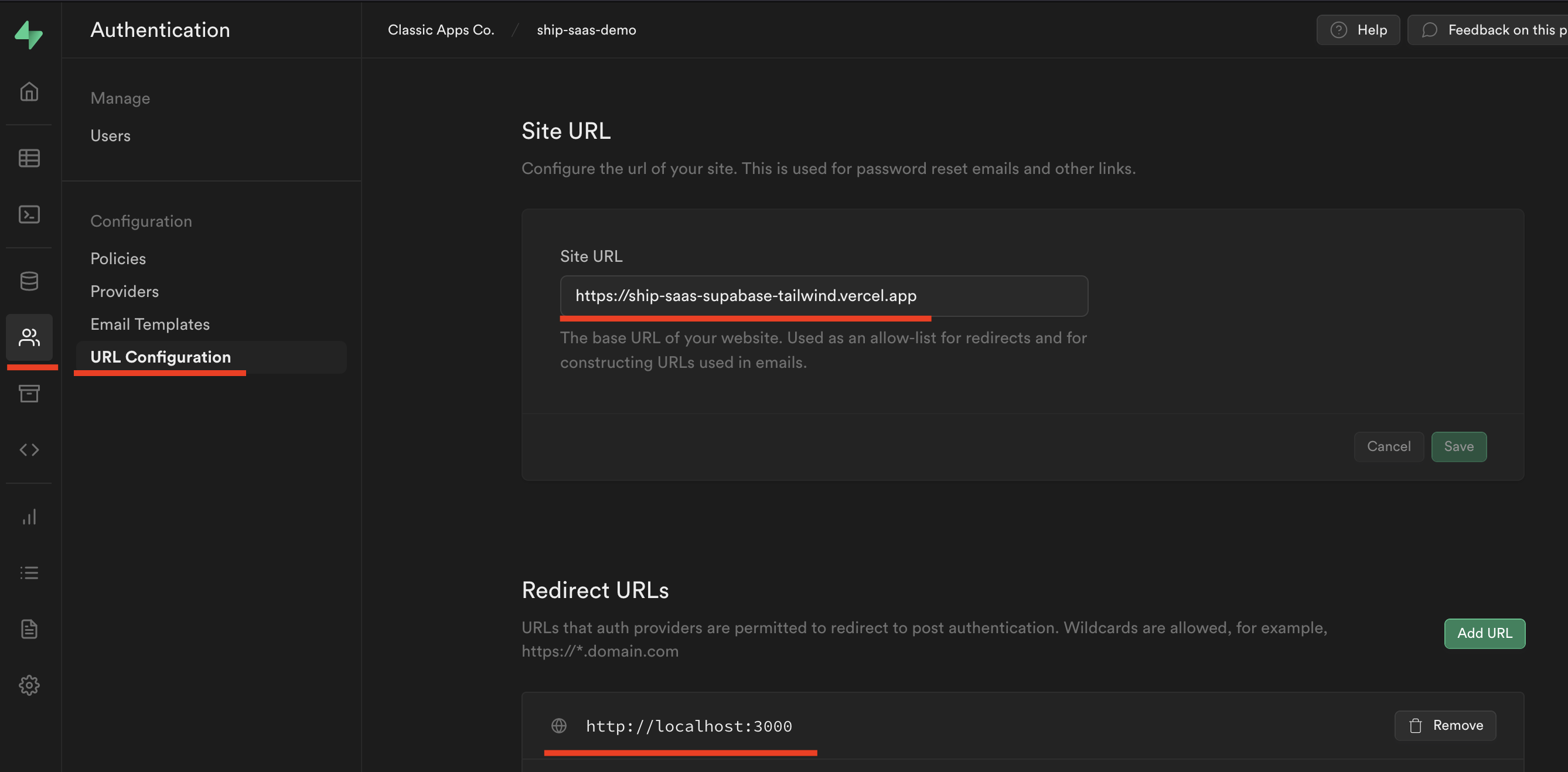Viewport: 1568px width, 772px height.
Task: Click the Site URL input field
Action: pyautogui.click(x=823, y=296)
